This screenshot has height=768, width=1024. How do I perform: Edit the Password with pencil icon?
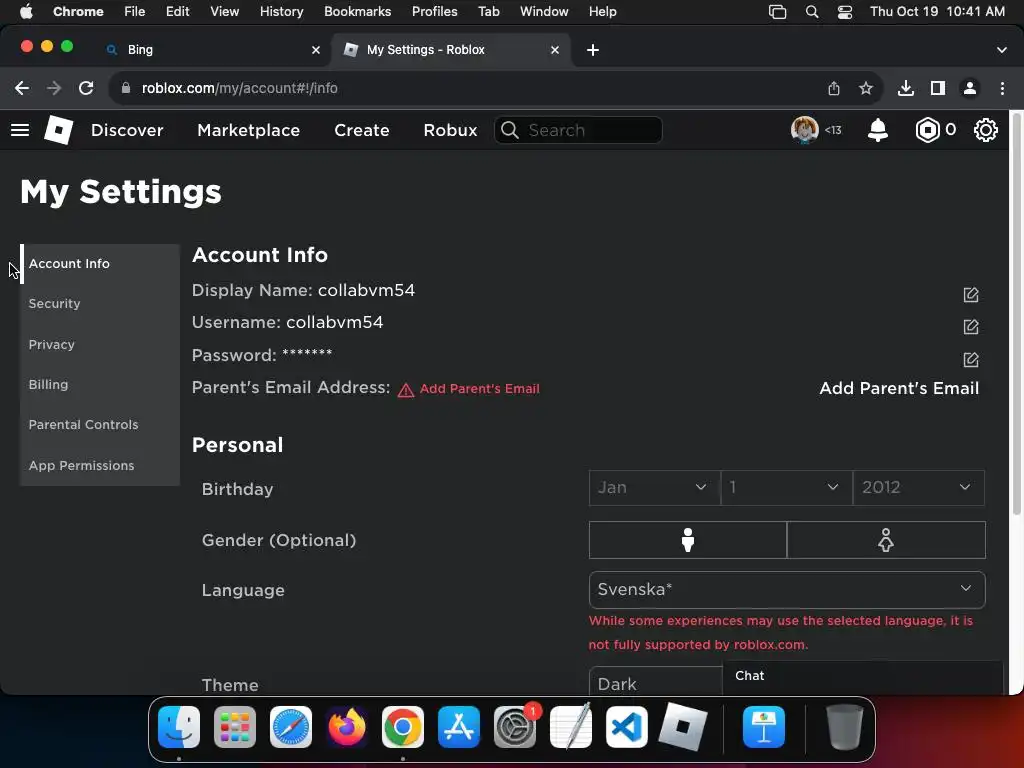pyautogui.click(x=971, y=359)
